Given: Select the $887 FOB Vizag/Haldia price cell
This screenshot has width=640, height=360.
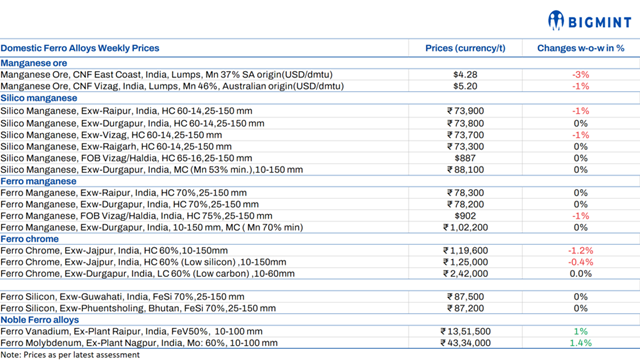Looking at the screenshot, I should (x=465, y=158).
